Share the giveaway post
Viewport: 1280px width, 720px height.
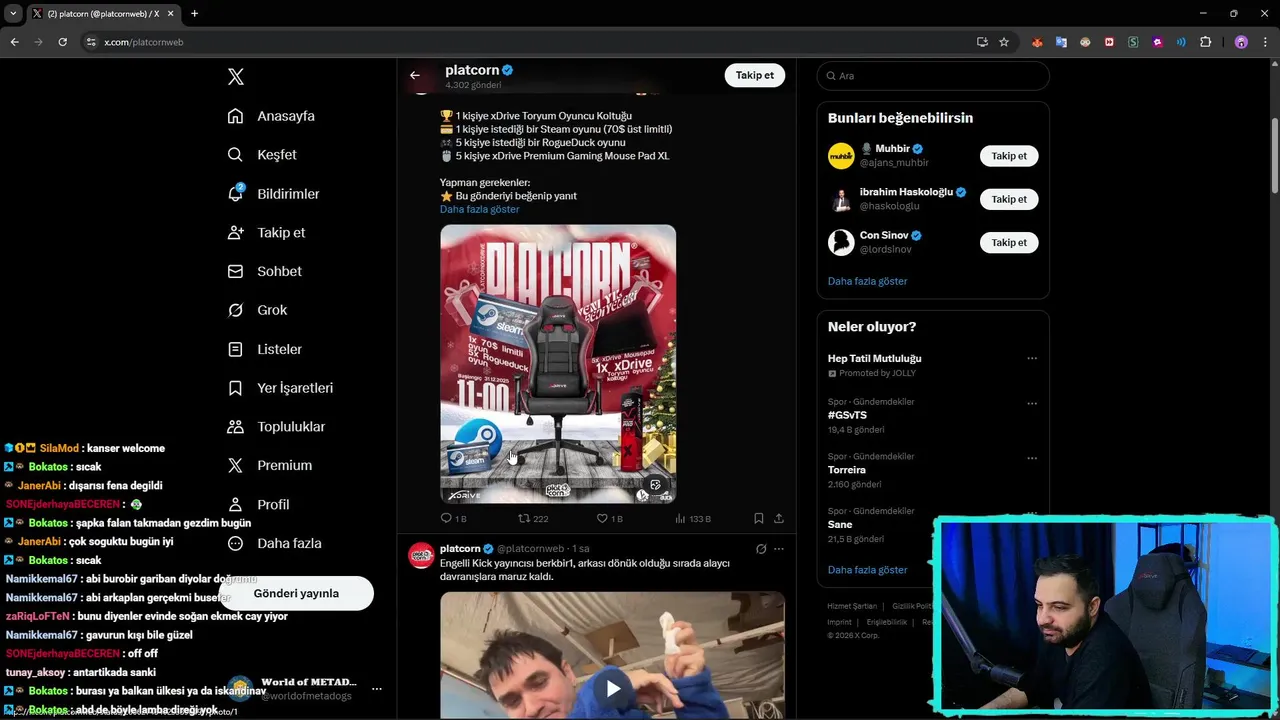pos(778,518)
